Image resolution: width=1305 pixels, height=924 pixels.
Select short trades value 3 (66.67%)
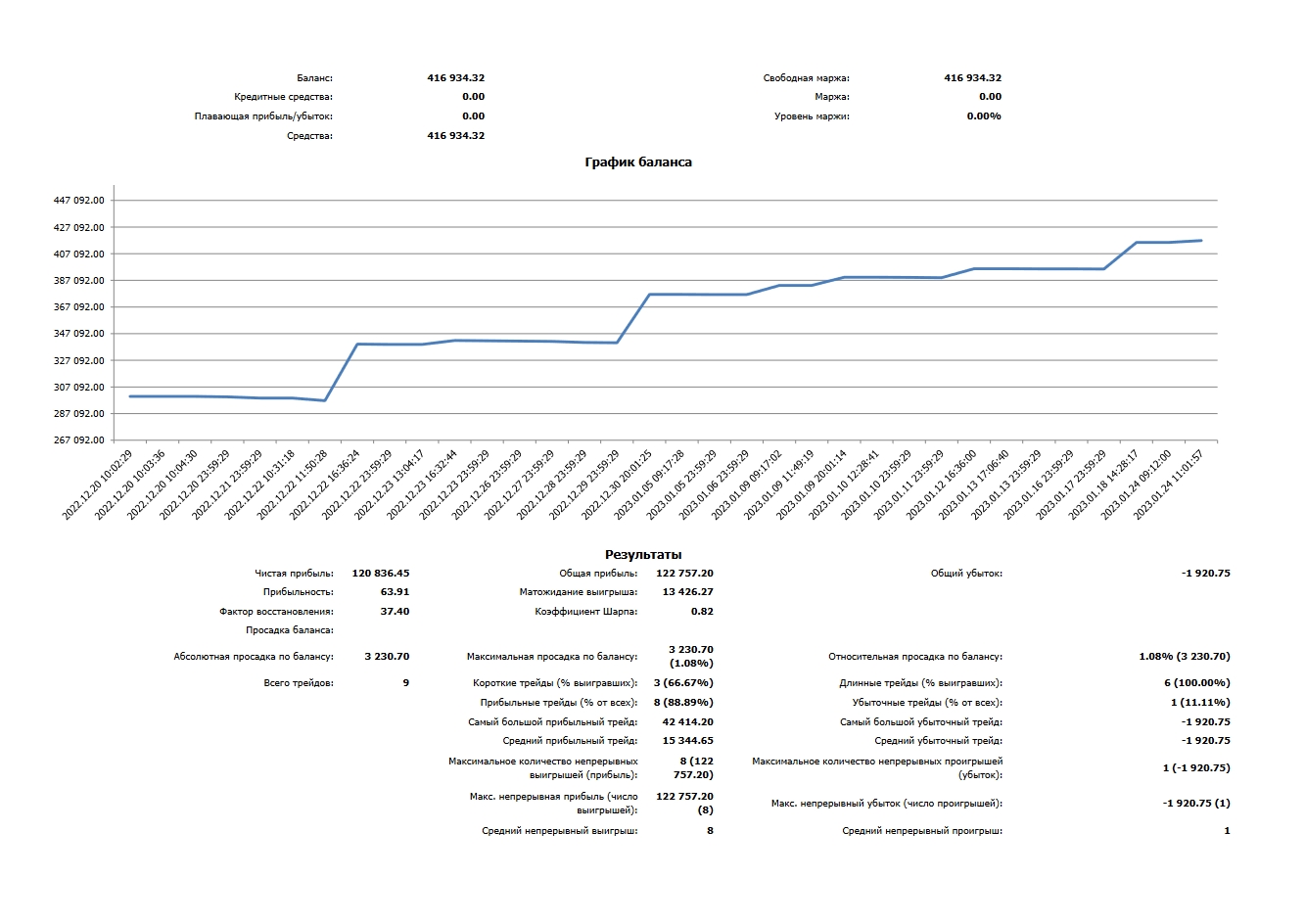(x=683, y=683)
